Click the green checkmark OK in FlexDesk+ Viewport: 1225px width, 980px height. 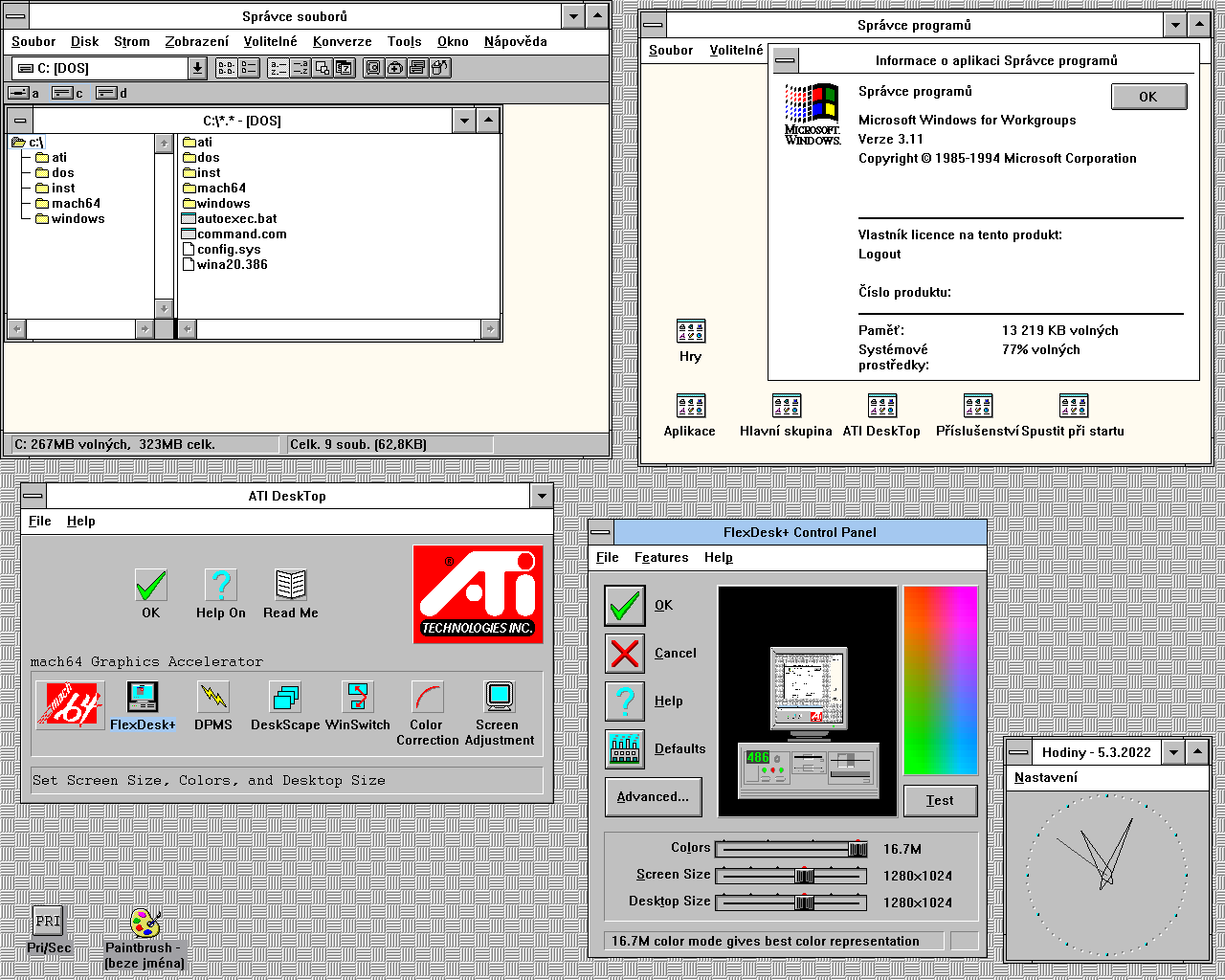625,605
